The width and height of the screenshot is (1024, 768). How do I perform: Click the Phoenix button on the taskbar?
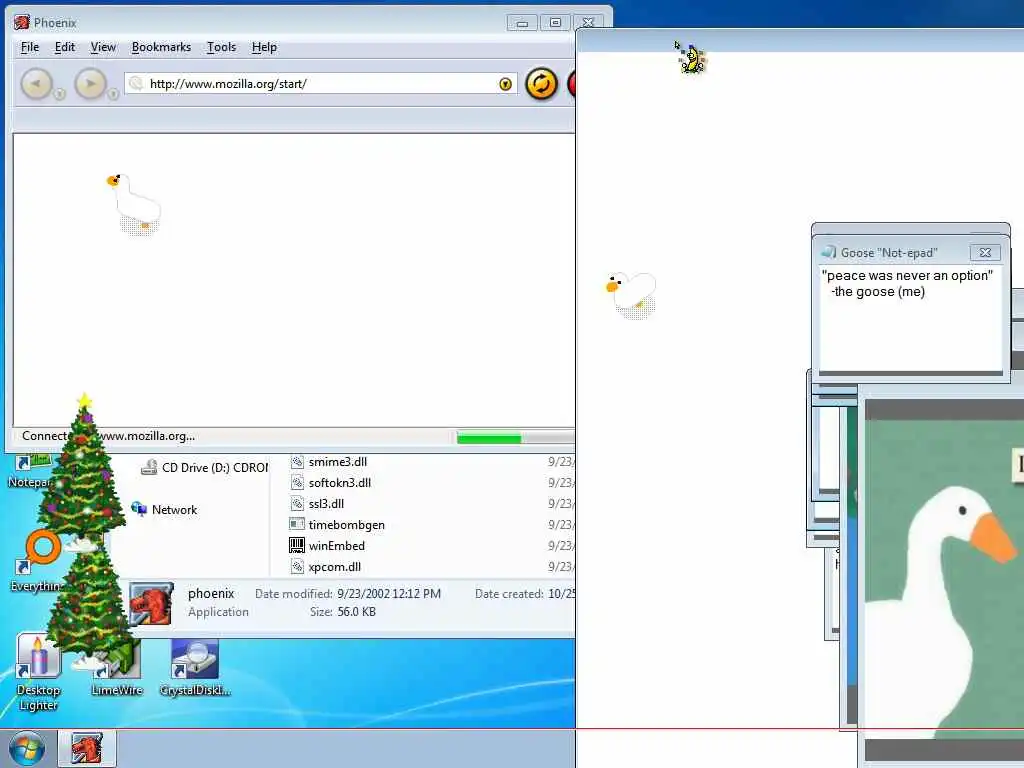[x=87, y=748]
